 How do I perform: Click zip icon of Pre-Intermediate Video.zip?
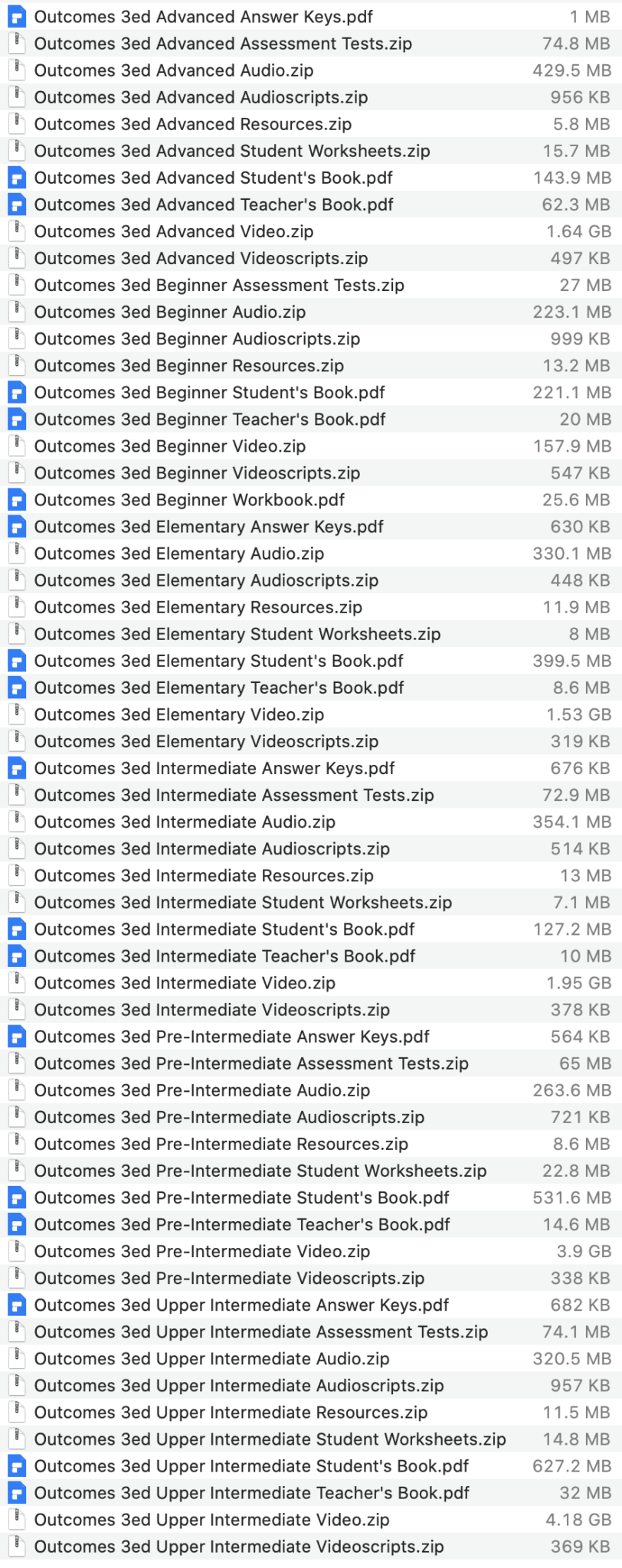[x=17, y=1251]
